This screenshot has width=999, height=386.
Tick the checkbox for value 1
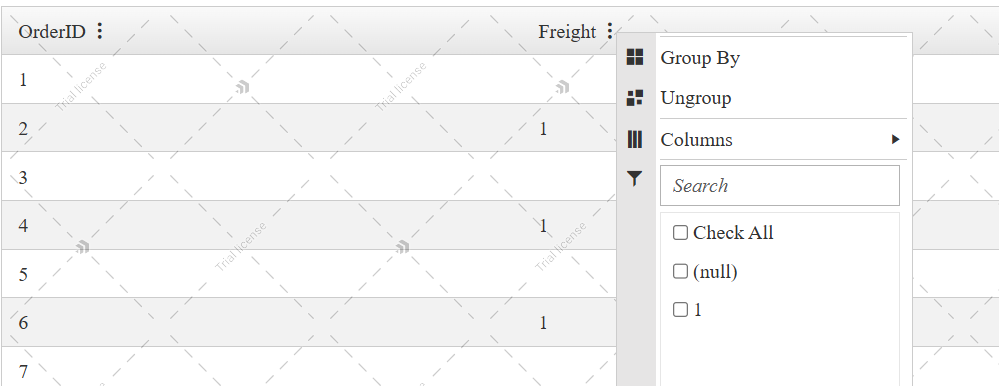[680, 310]
